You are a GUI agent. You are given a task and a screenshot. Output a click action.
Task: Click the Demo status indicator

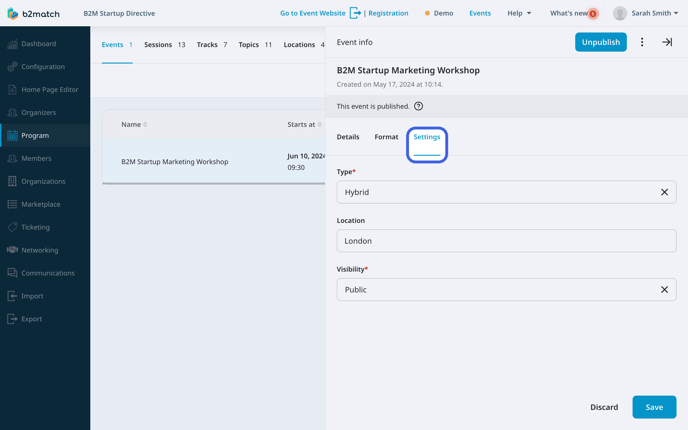pyautogui.click(x=439, y=14)
